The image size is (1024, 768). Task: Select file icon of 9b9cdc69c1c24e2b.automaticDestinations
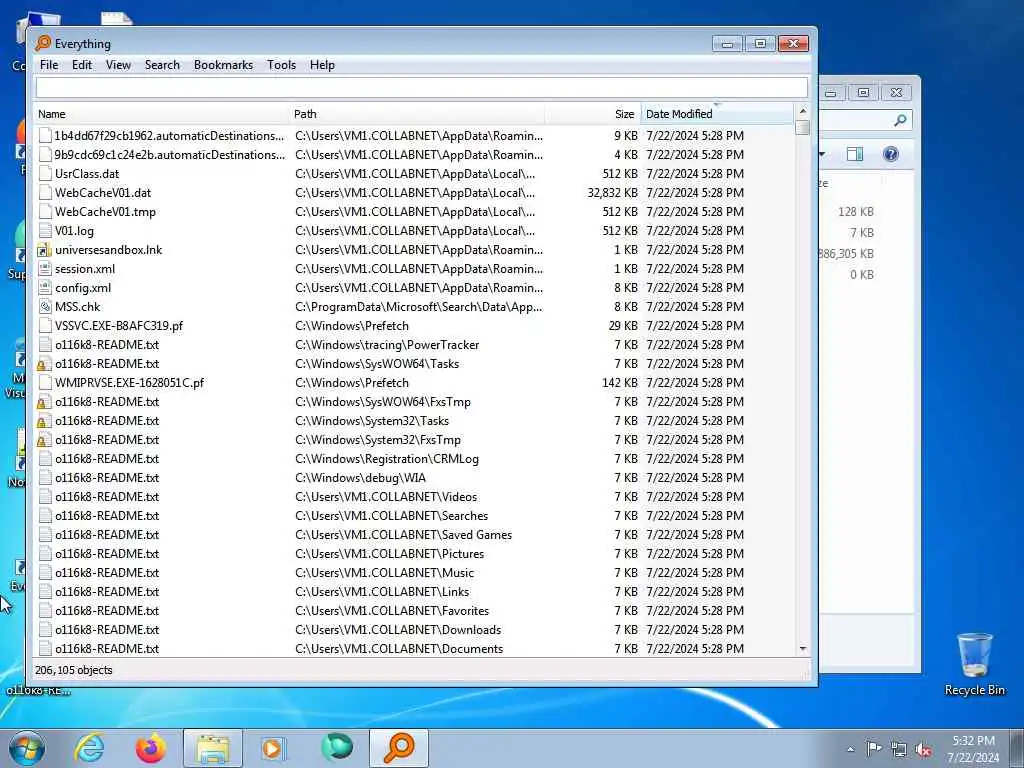44,155
